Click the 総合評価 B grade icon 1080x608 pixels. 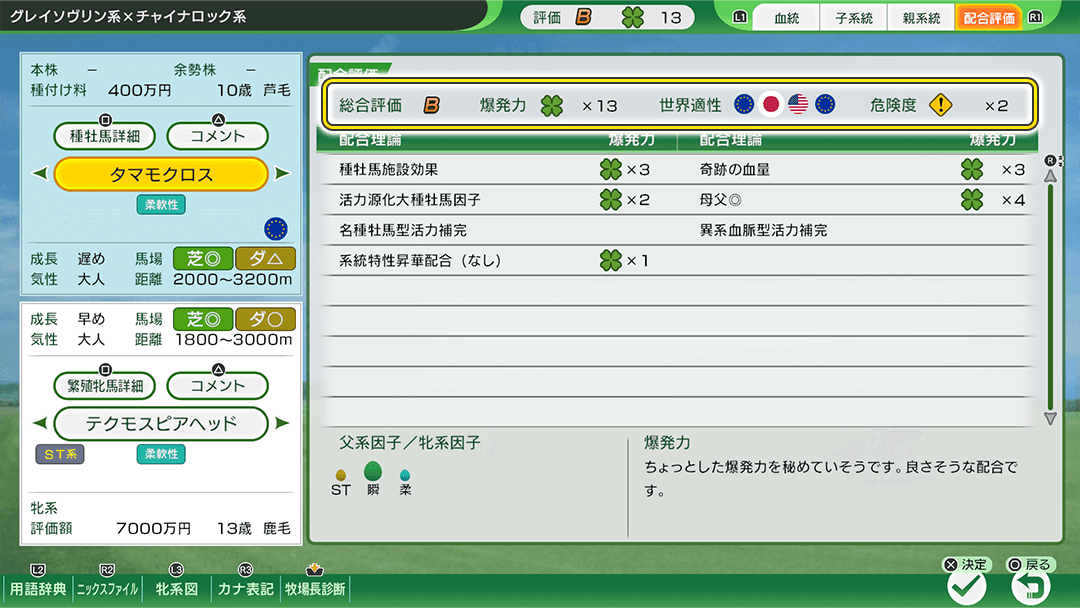point(431,105)
